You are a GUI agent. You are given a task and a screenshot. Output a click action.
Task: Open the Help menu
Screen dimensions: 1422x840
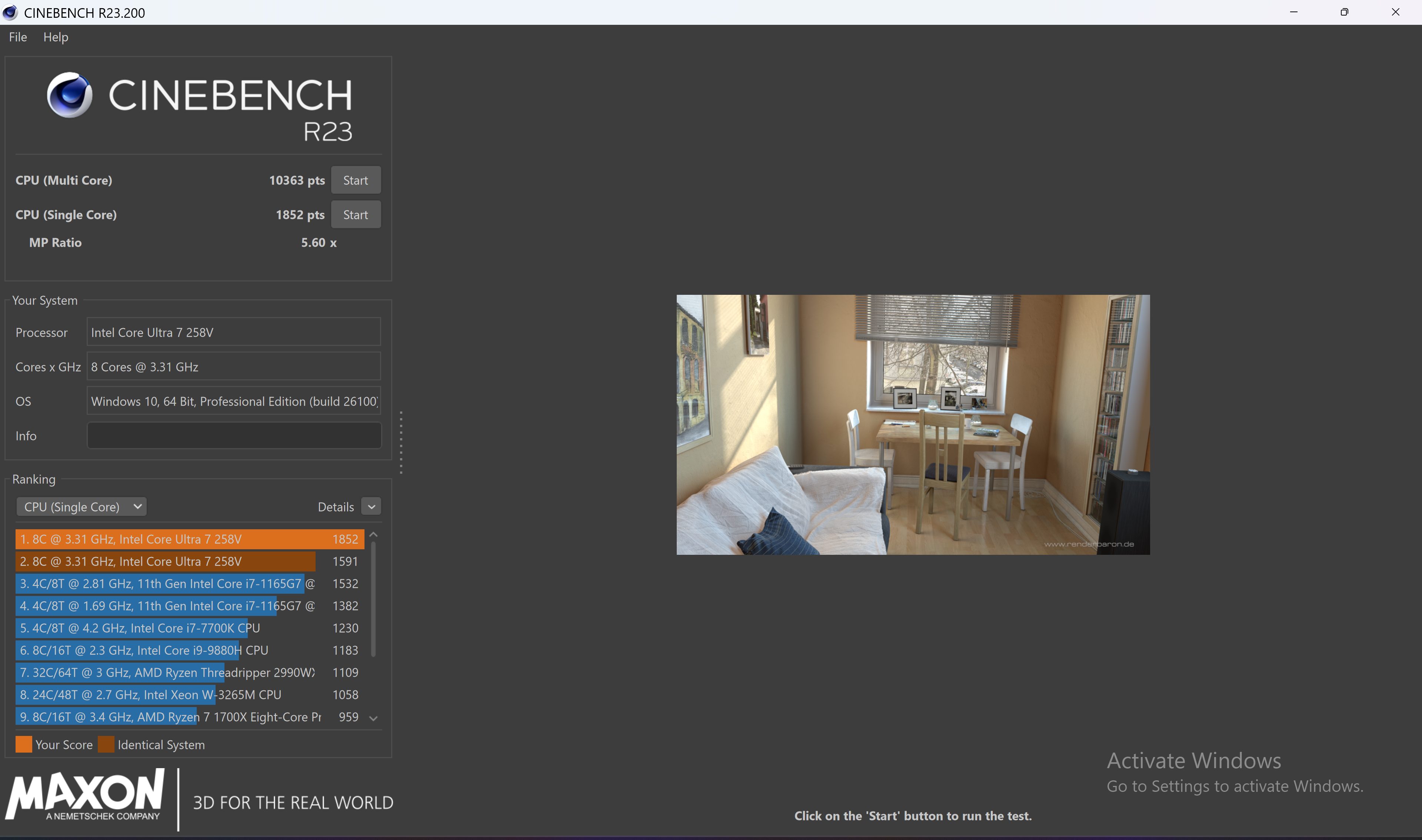pyautogui.click(x=56, y=37)
